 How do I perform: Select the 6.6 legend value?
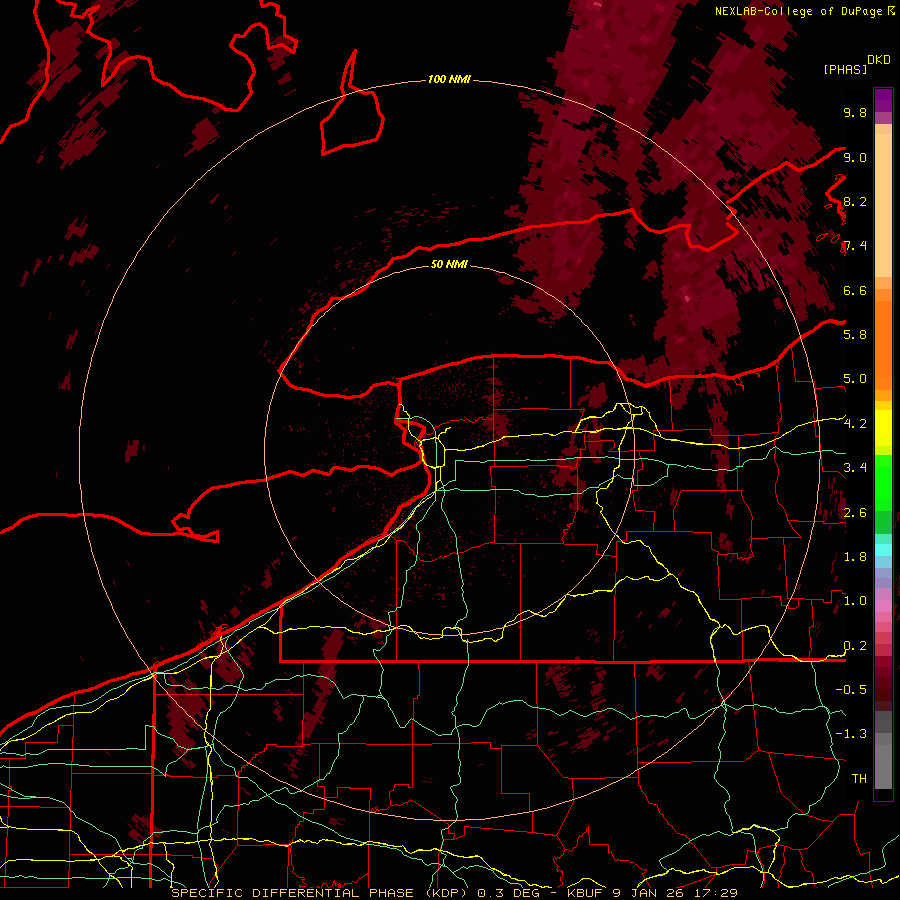855,290
